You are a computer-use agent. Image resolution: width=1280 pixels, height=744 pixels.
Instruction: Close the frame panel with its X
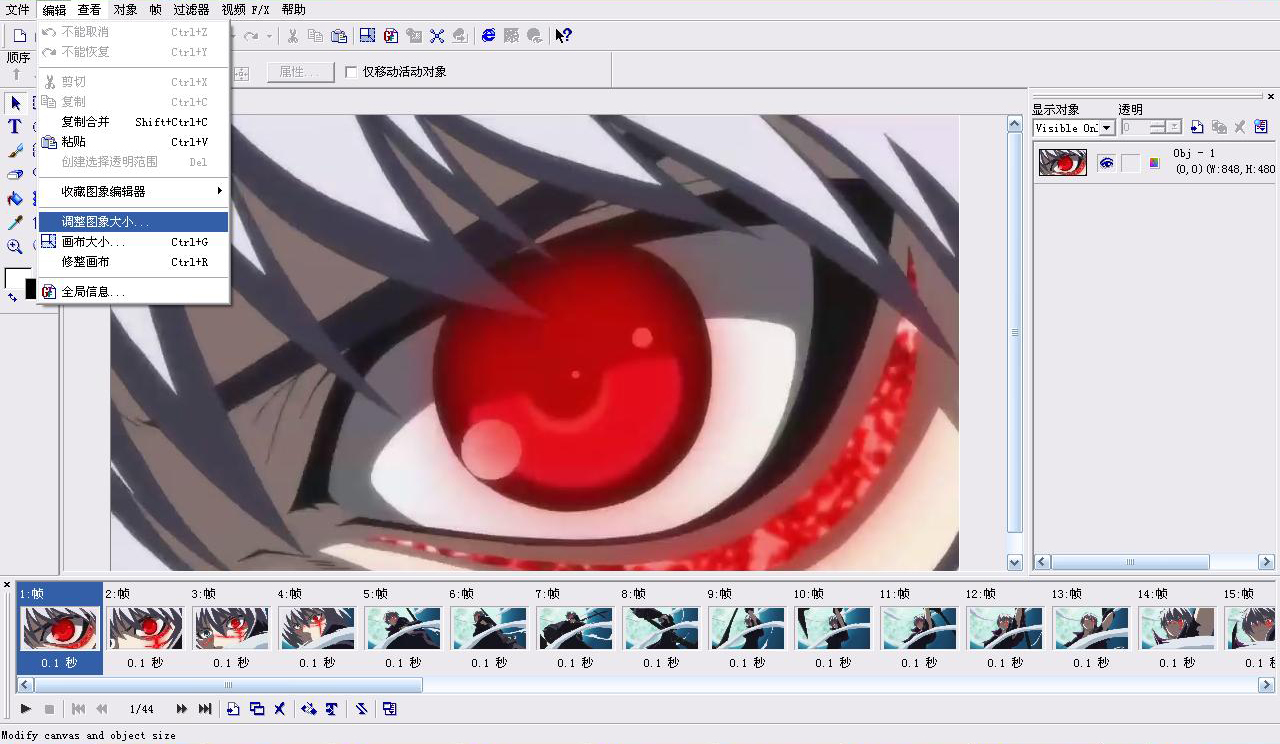[7, 585]
